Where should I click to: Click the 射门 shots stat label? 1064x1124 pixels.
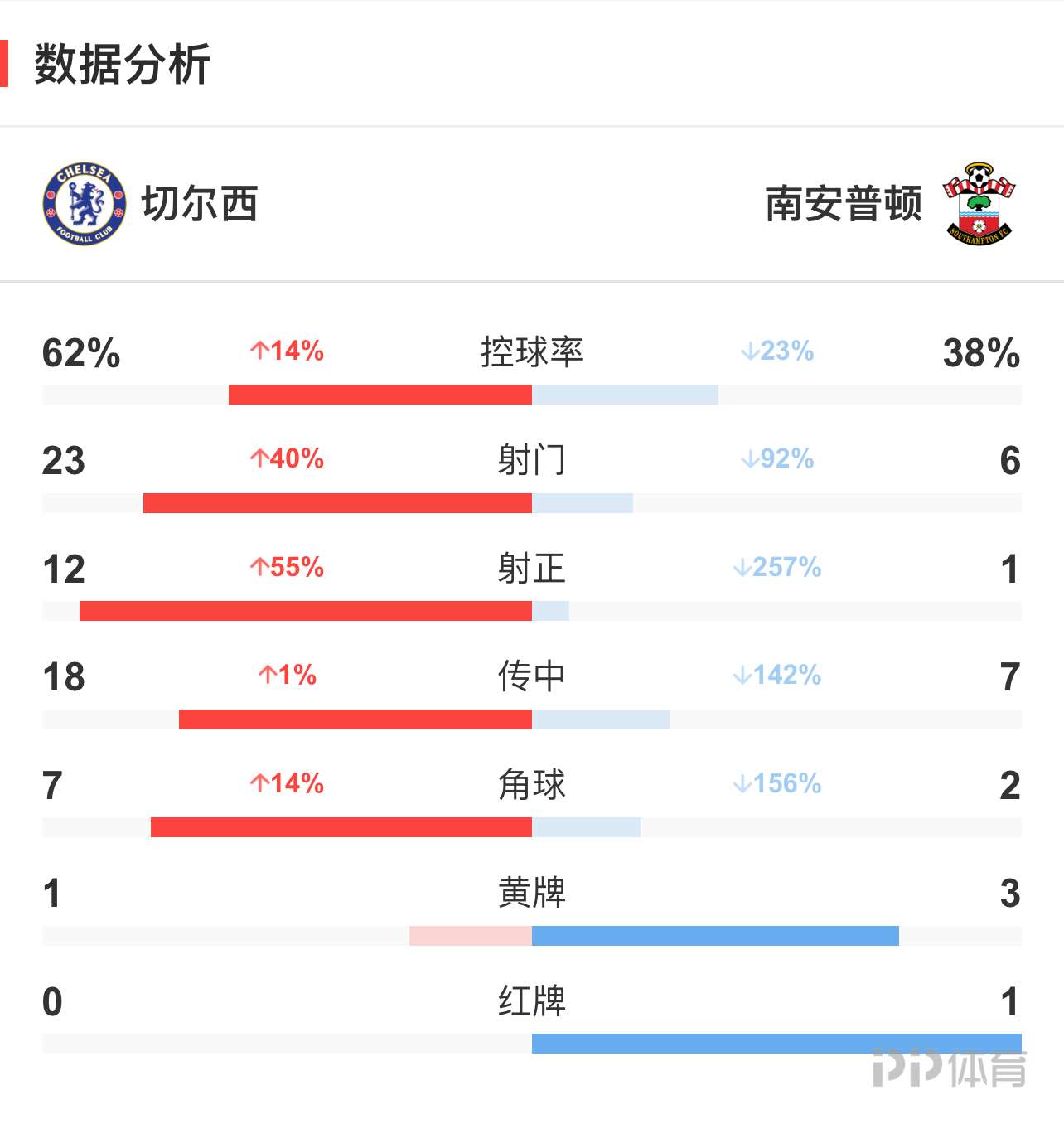(532, 459)
